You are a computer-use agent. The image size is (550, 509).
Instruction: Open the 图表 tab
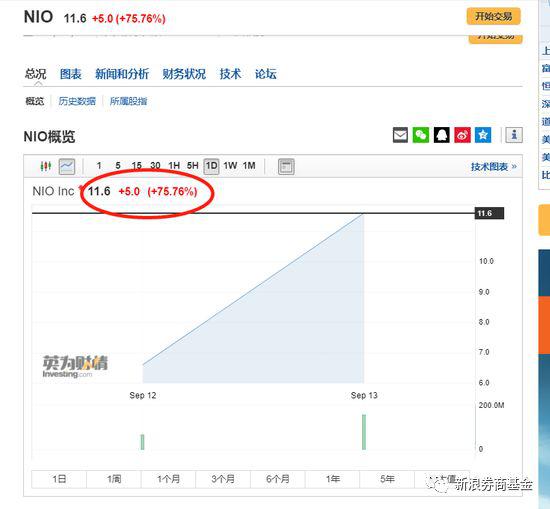click(71, 74)
